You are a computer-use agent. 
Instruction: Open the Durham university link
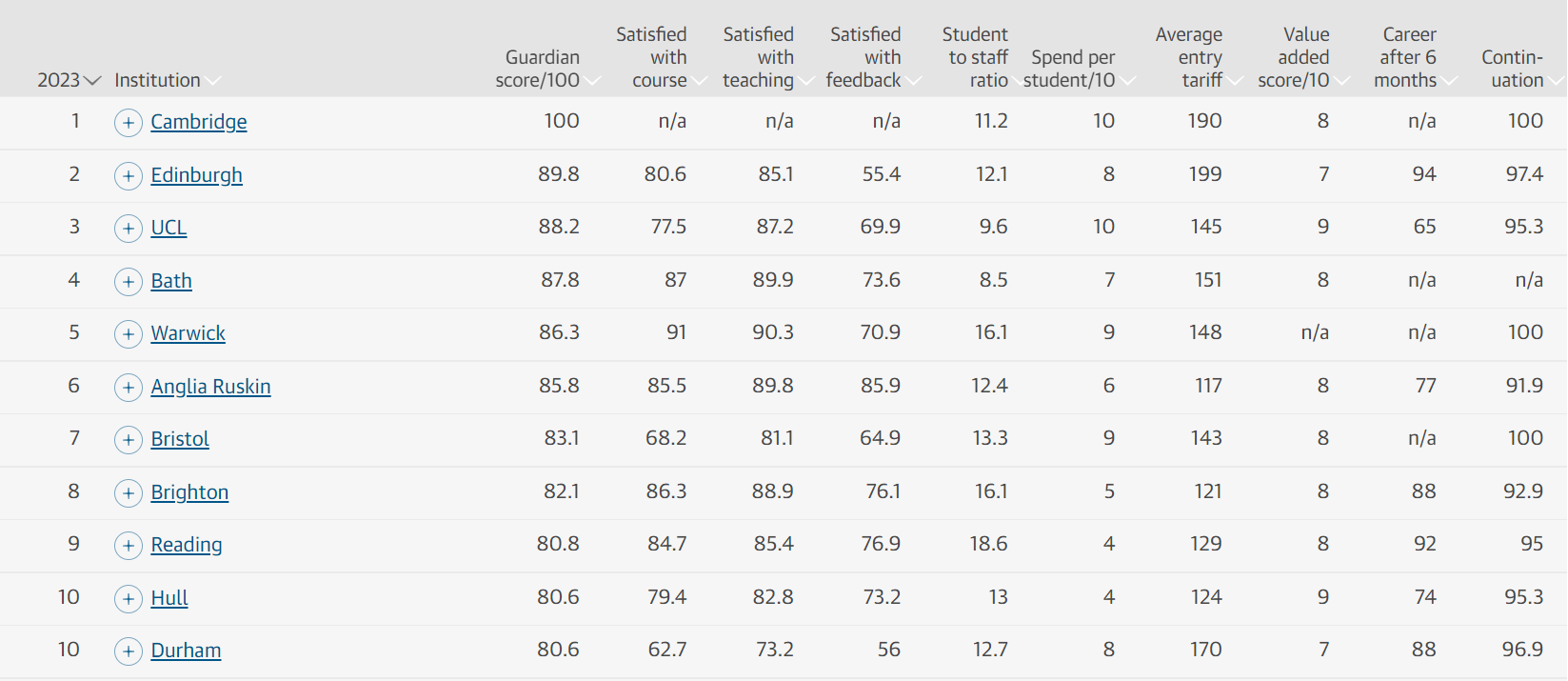[186, 651]
